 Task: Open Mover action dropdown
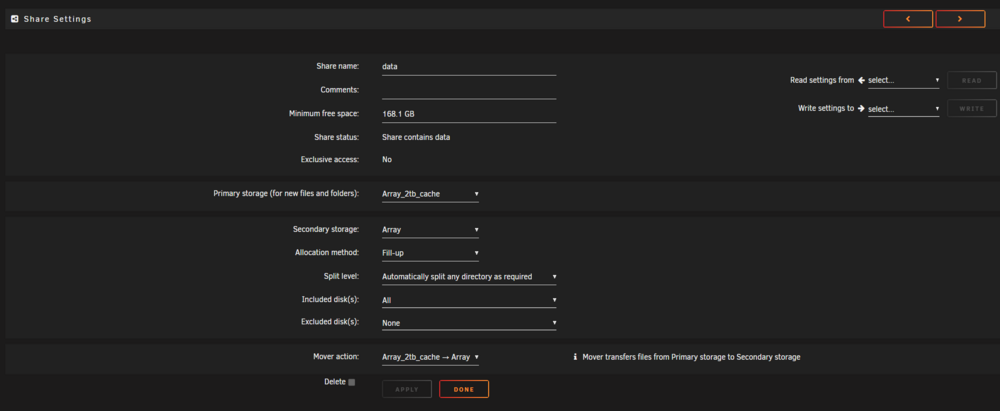[430, 357]
